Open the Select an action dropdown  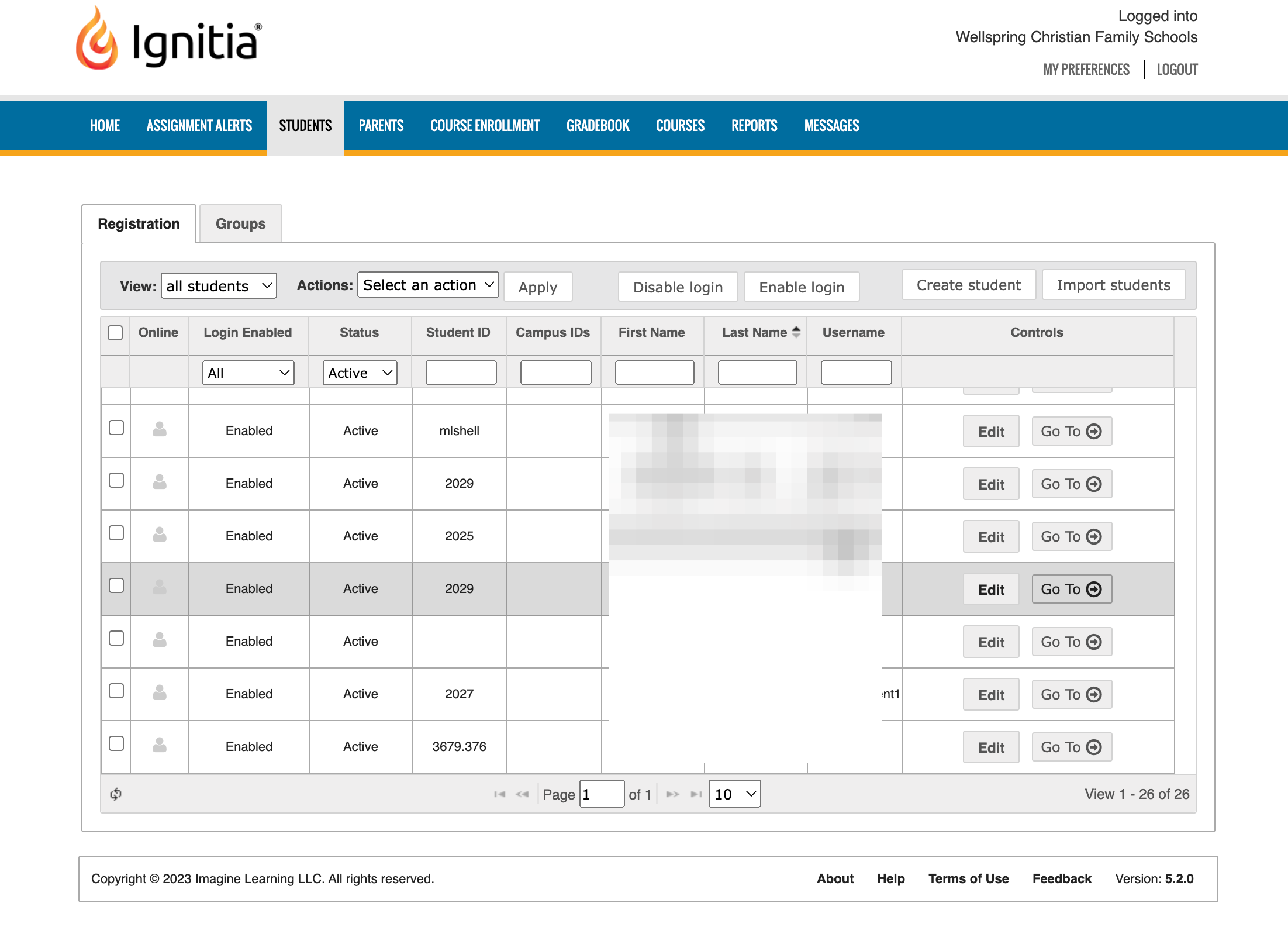[x=428, y=285]
